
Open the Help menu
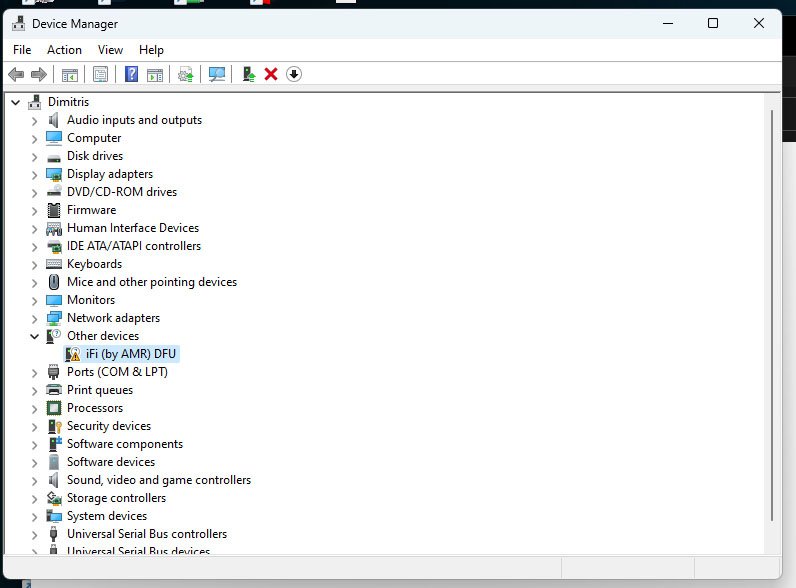(x=151, y=50)
